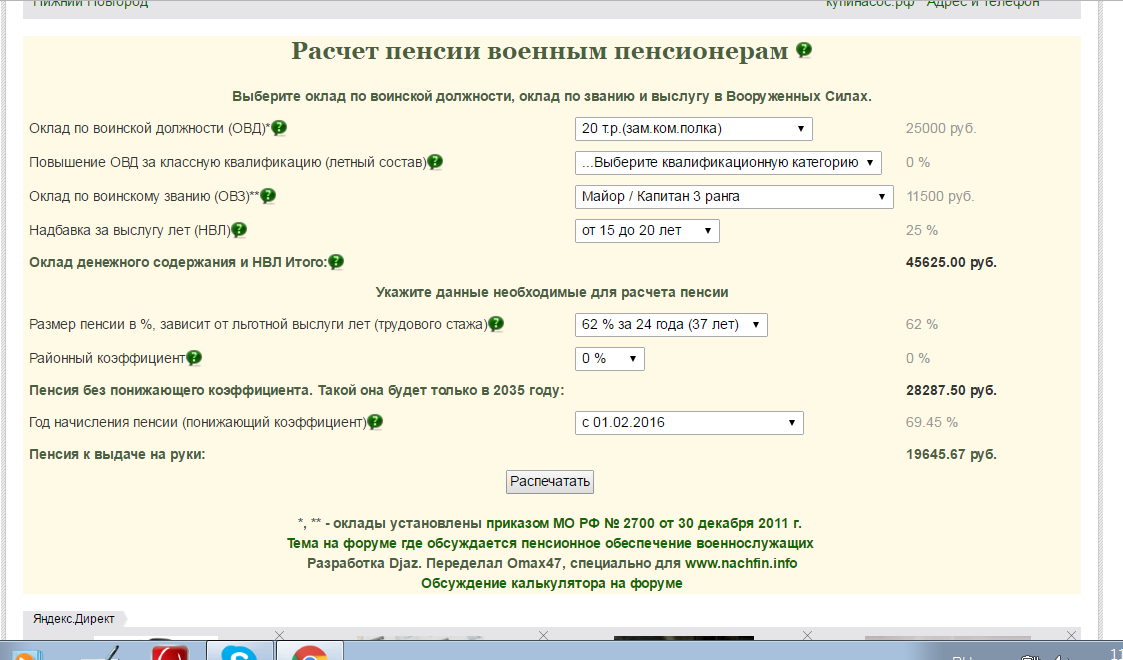Click help icon after Надбавка за выслугу лет
Image resolution: width=1123 pixels, height=660 pixels.
(239, 230)
